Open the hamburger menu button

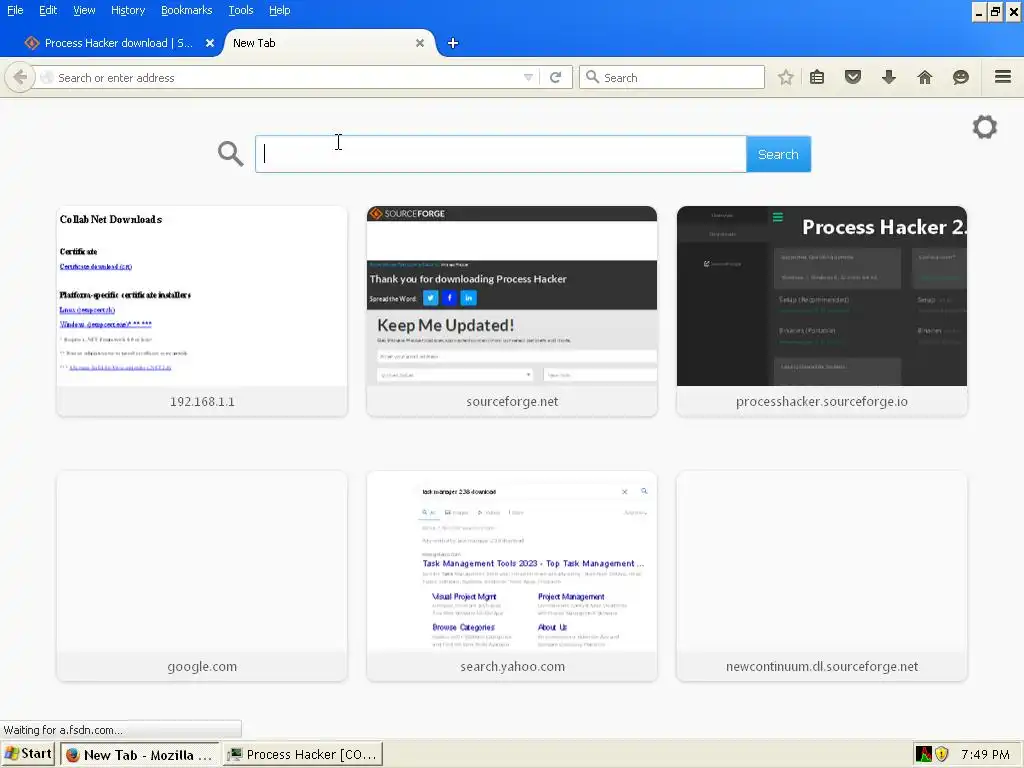click(1003, 77)
